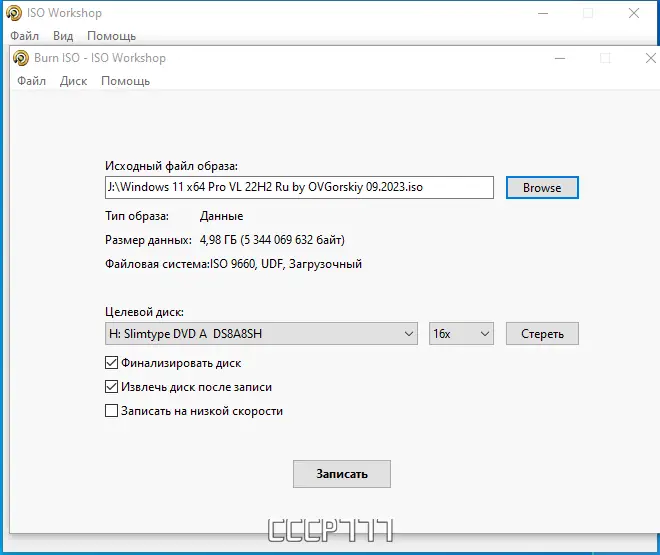This screenshot has width=660, height=555.
Task: Open Помощь menu in Burn ISO window
Action: click(x=125, y=81)
